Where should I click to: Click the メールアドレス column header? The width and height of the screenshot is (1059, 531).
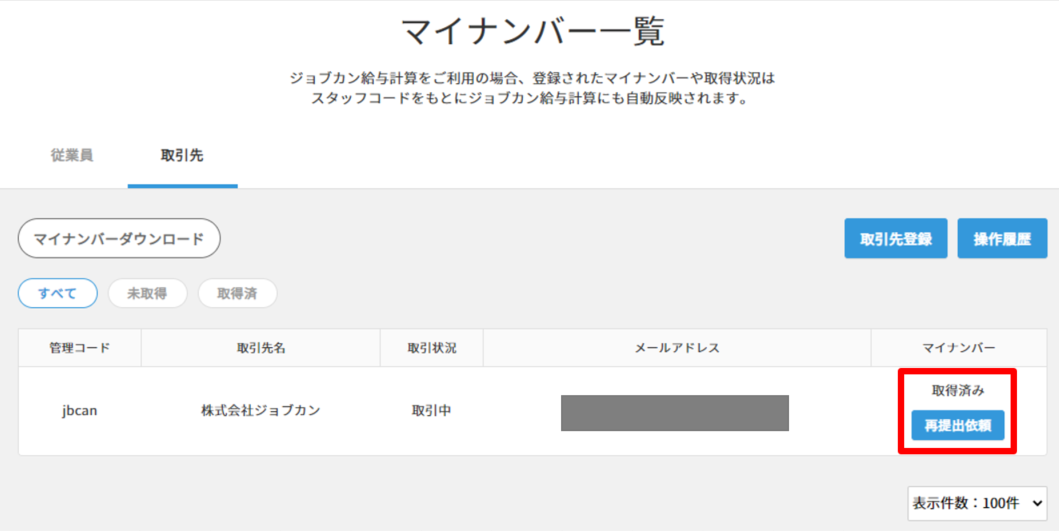pyautogui.click(x=677, y=348)
